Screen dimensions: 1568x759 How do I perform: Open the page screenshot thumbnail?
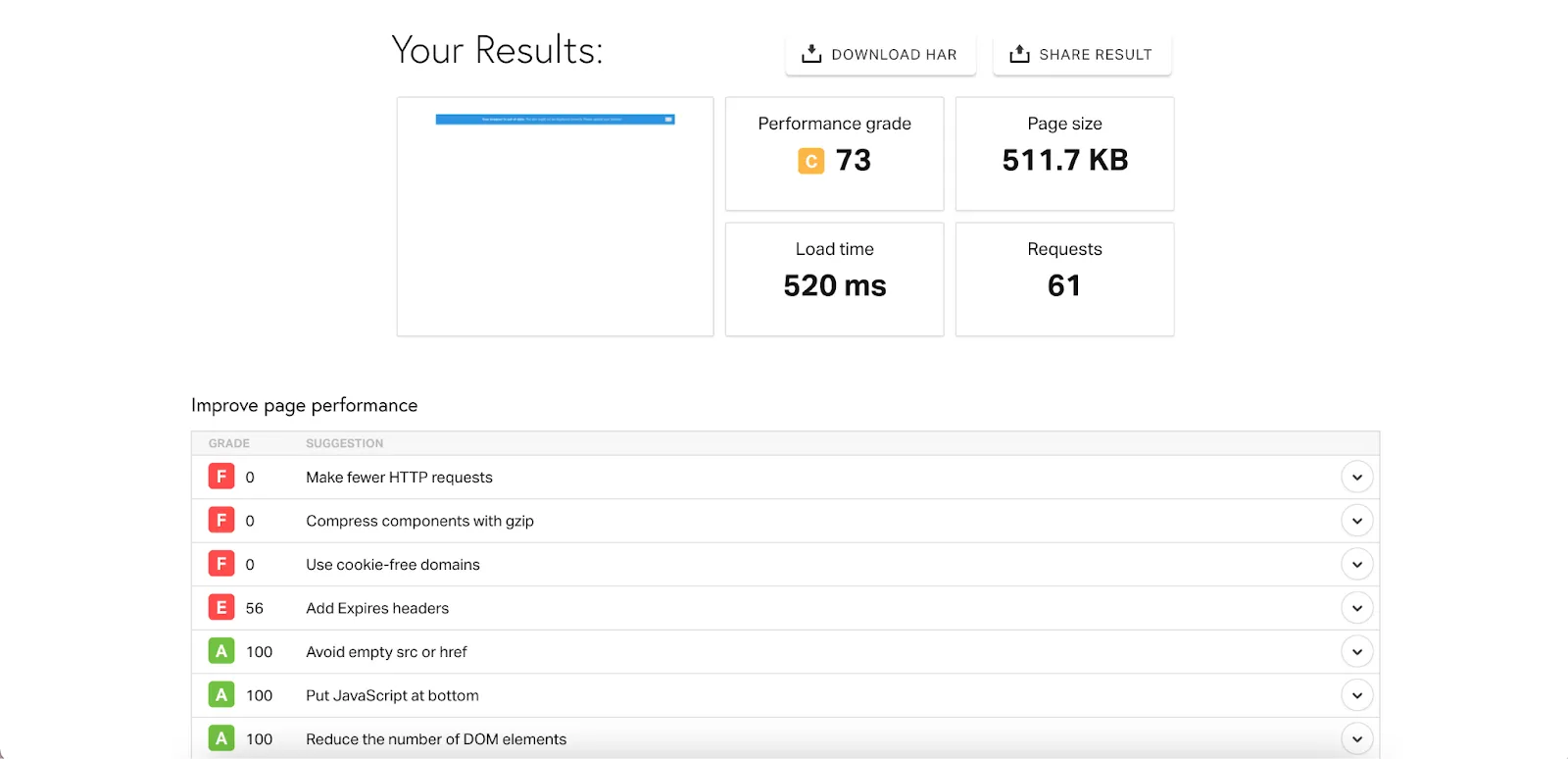pyautogui.click(x=555, y=217)
